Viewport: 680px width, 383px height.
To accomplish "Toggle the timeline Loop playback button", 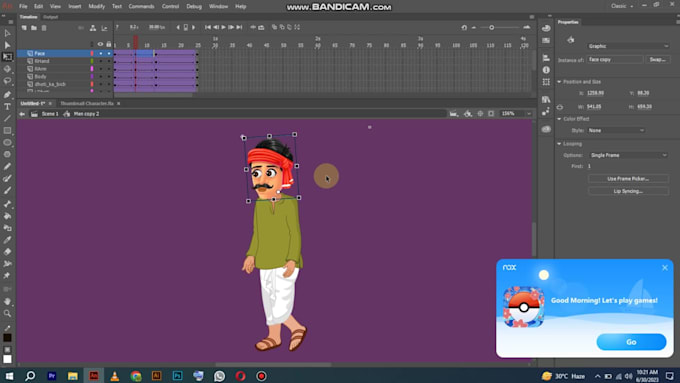I will coord(261,27).
